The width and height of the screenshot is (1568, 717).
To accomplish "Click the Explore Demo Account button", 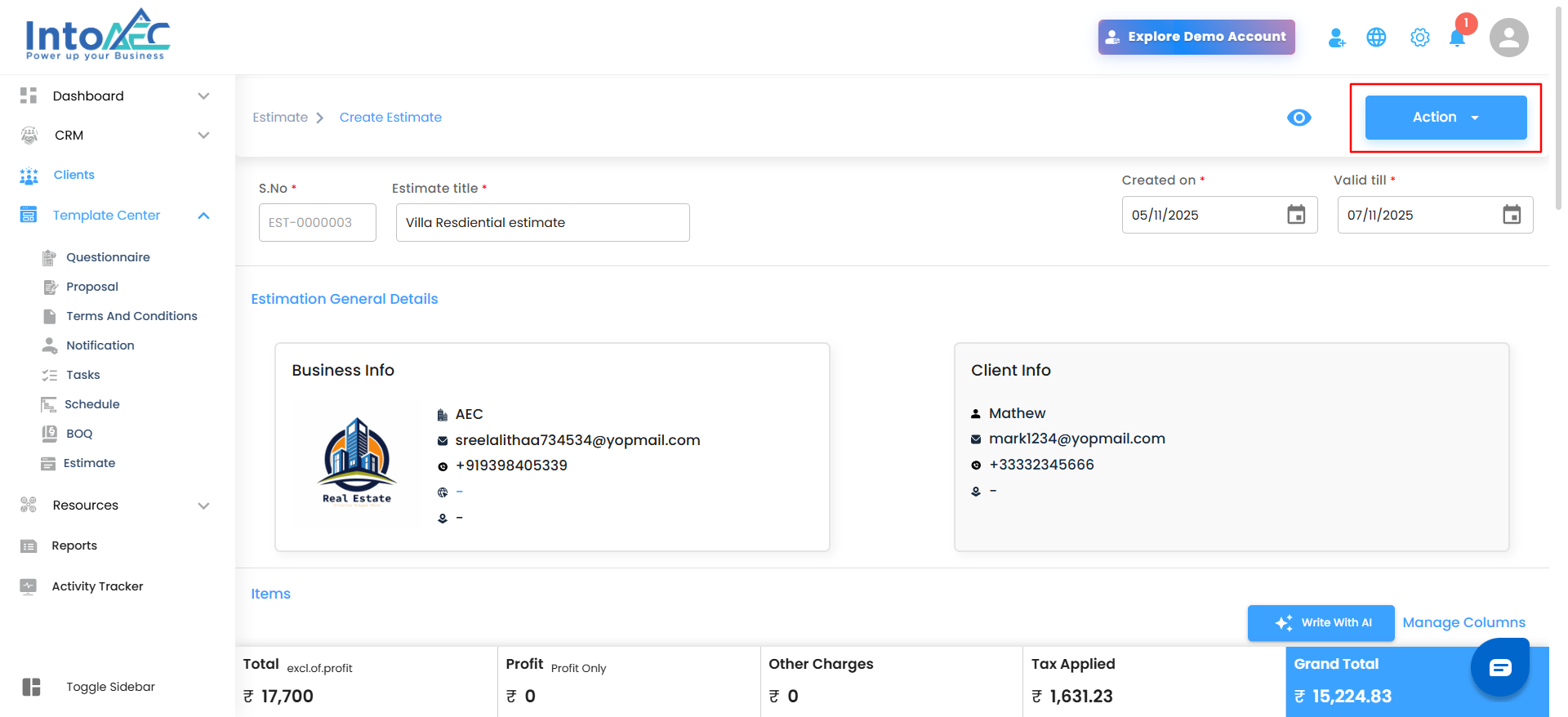I will tap(1196, 37).
